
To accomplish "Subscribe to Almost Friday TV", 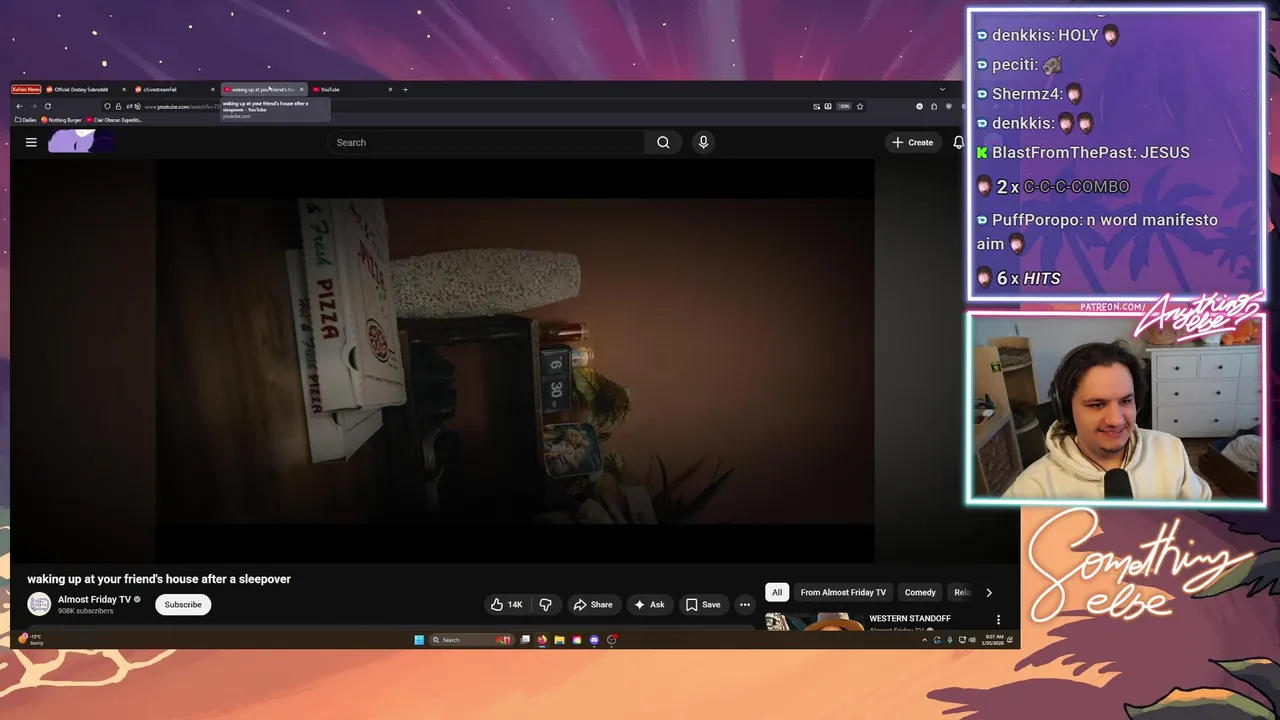I will click(x=183, y=604).
